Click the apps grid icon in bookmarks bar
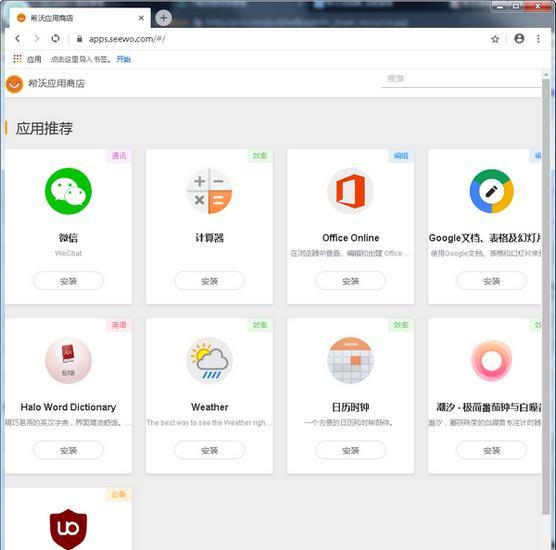 (x=17, y=59)
